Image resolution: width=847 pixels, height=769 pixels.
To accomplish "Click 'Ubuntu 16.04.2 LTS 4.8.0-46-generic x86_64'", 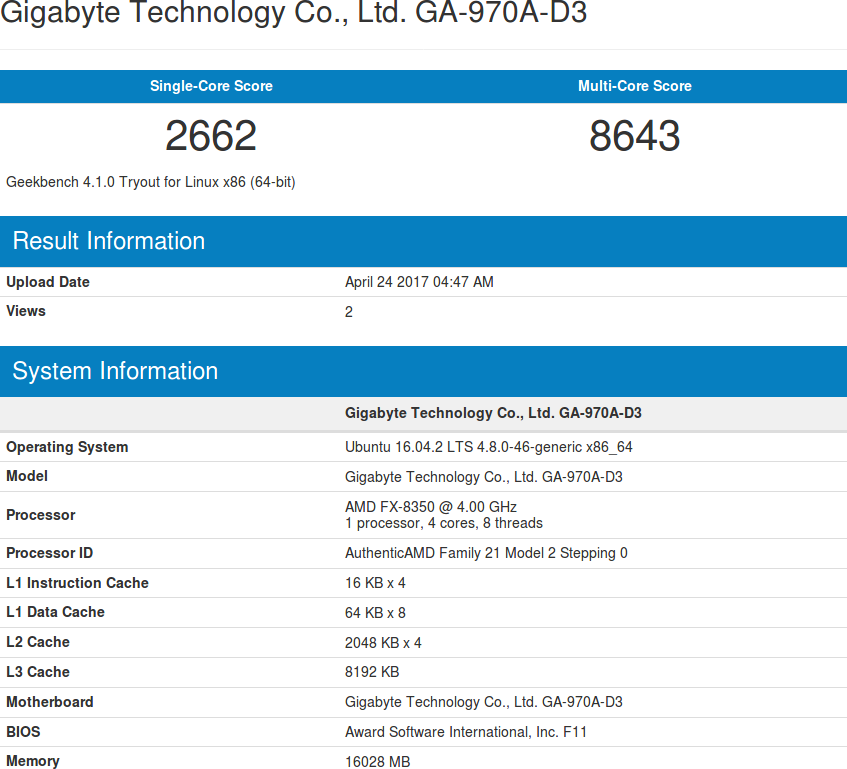I will coord(489,447).
